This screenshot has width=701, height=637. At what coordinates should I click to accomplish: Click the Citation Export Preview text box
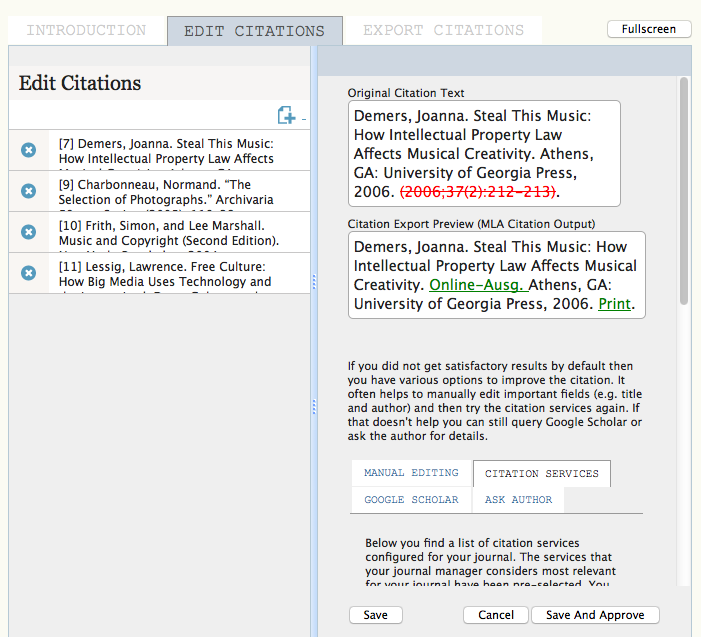tap(497, 275)
